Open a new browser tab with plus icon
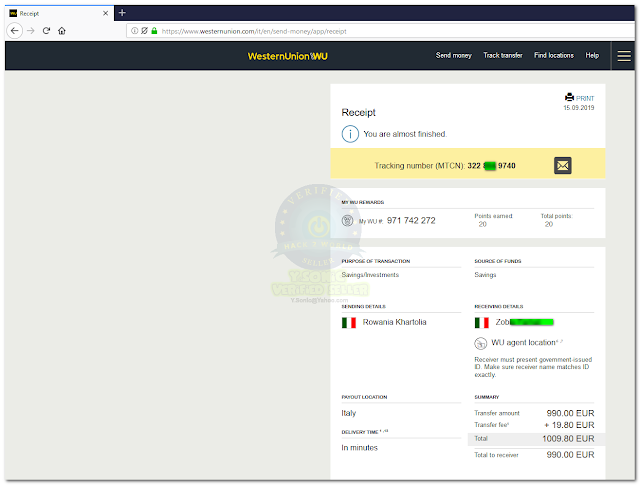 click(122, 13)
